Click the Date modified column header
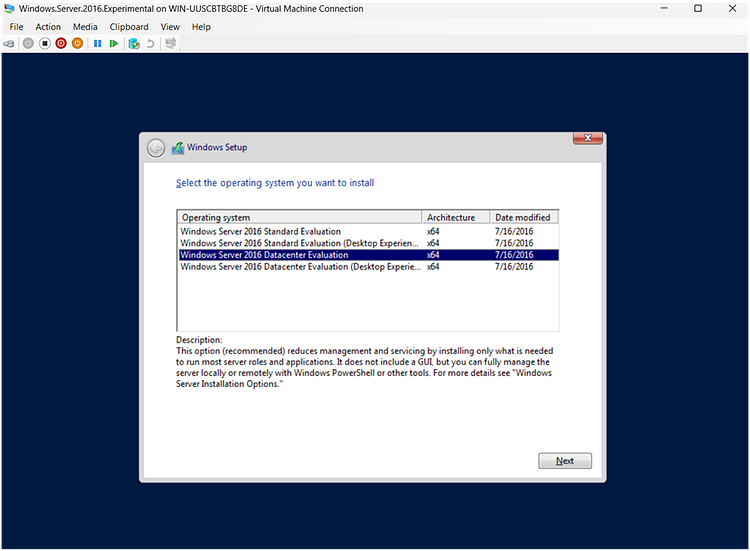The image size is (750, 551). point(524,217)
